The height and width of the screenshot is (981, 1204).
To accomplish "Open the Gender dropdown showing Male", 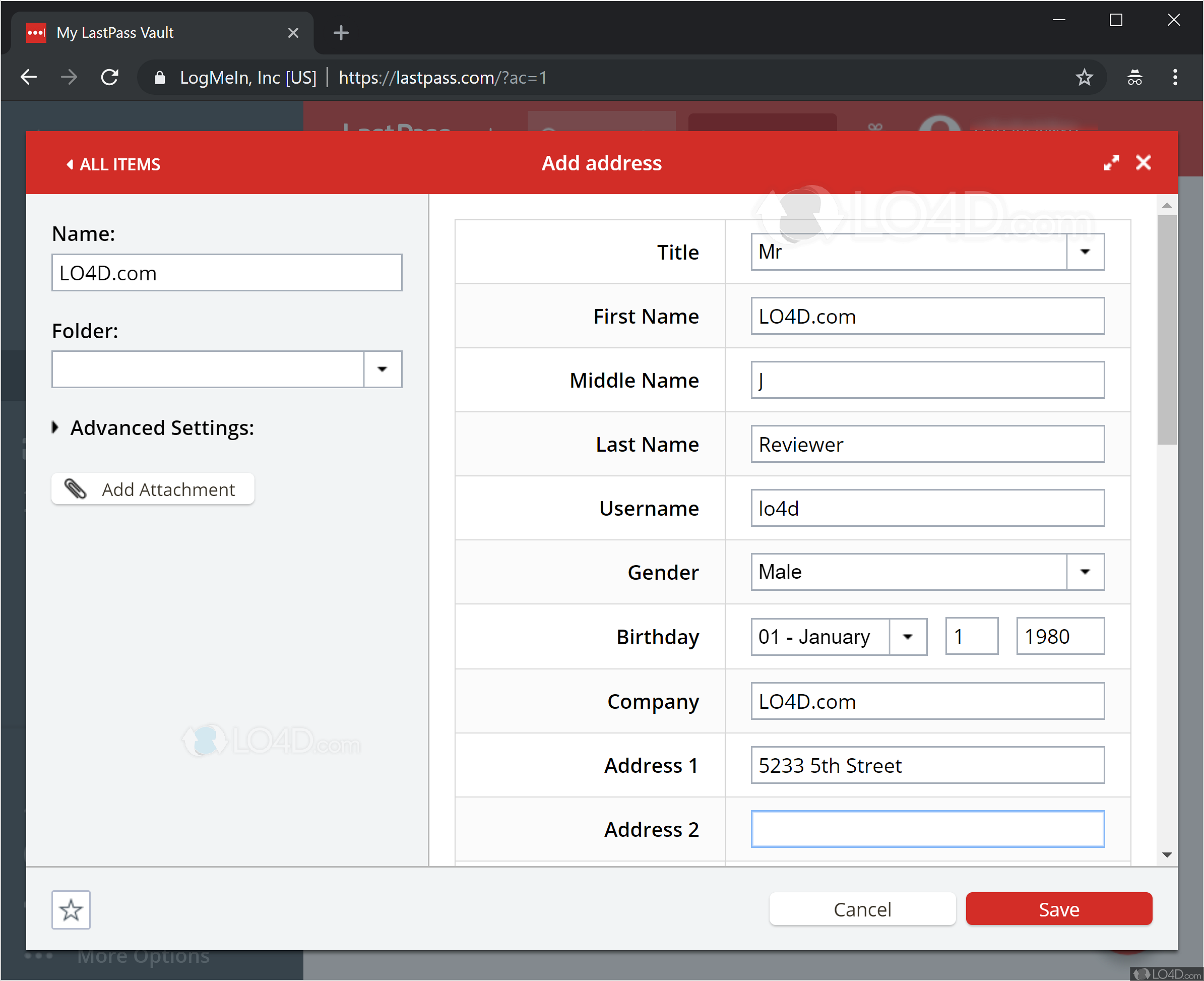I will 1085,571.
